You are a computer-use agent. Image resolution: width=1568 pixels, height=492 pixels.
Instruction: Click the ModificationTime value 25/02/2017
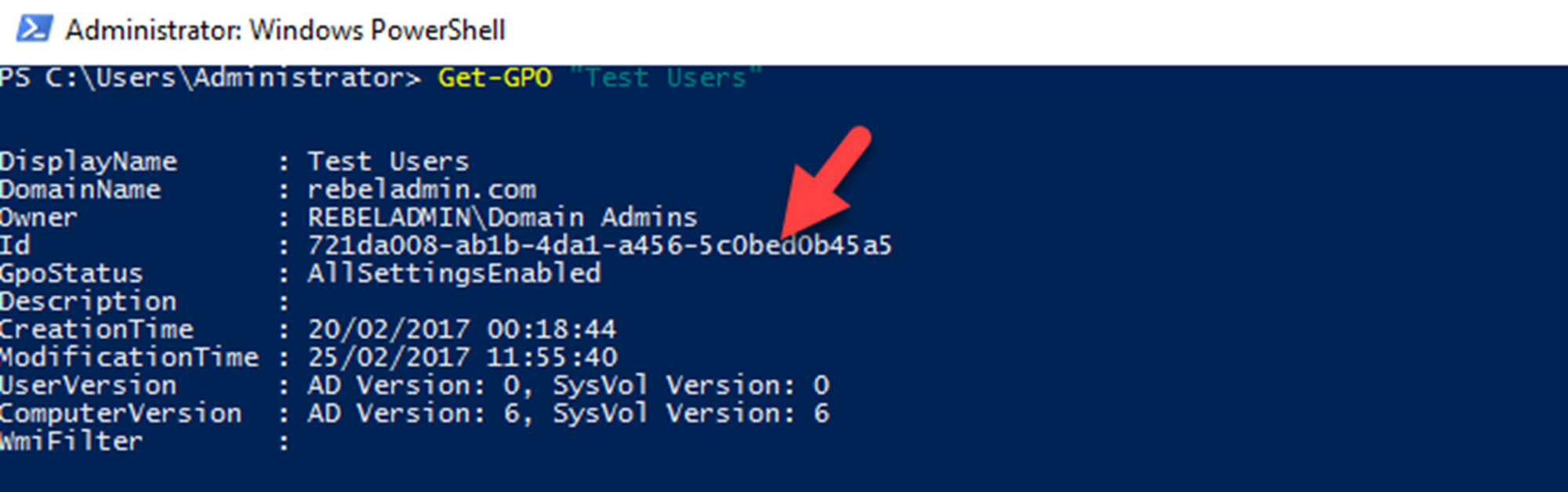click(462, 357)
